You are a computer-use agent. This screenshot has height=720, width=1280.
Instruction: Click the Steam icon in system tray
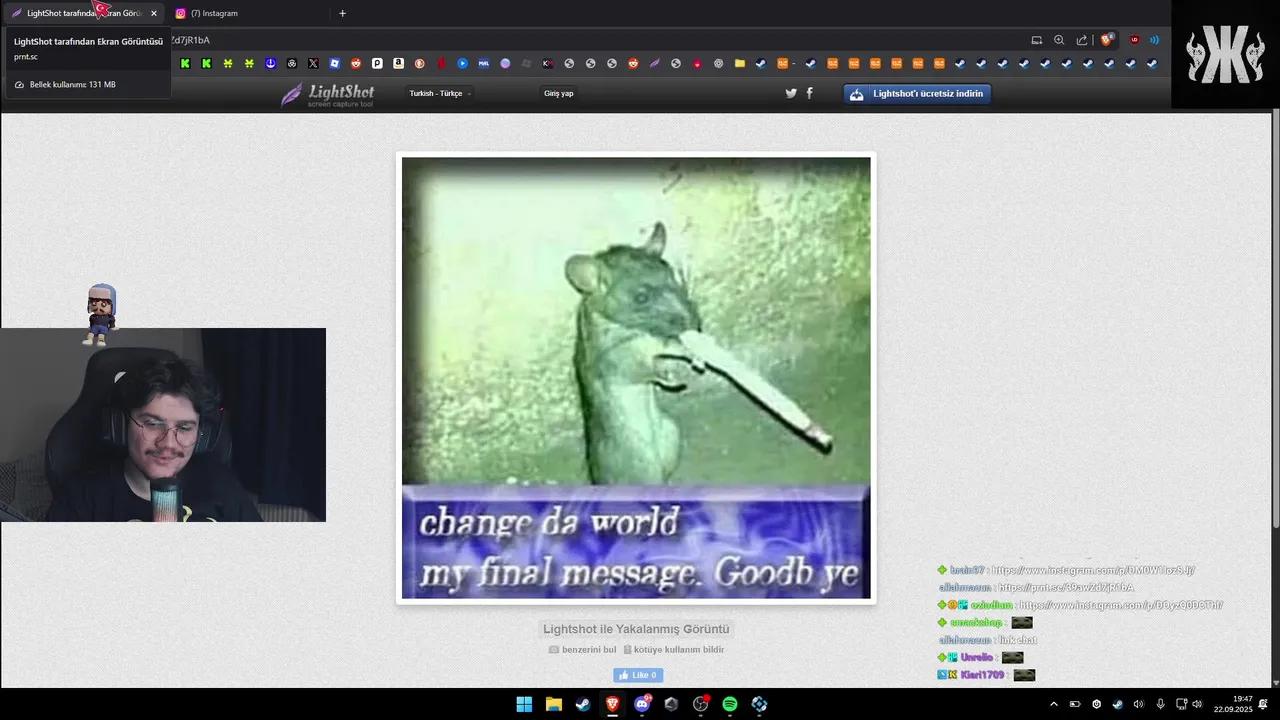click(x=1117, y=704)
